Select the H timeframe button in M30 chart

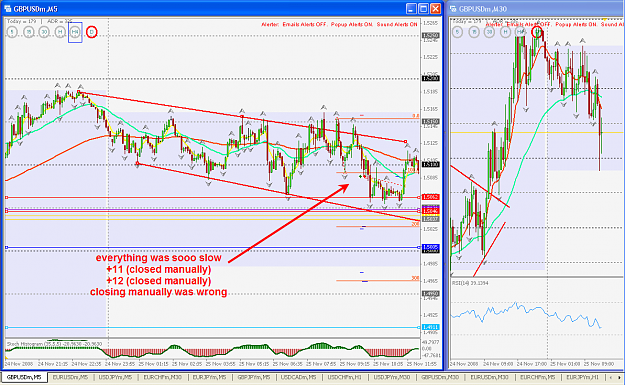point(505,32)
